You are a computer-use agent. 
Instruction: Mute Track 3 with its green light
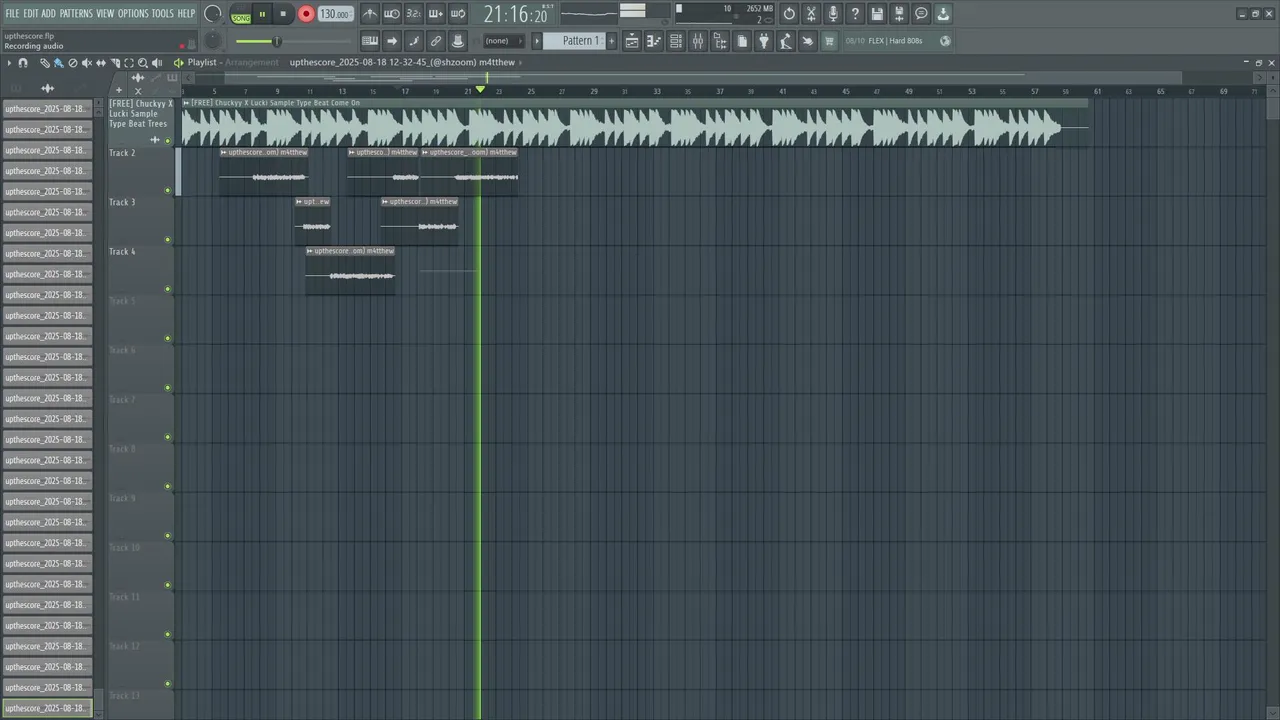[x=168, y=239]
